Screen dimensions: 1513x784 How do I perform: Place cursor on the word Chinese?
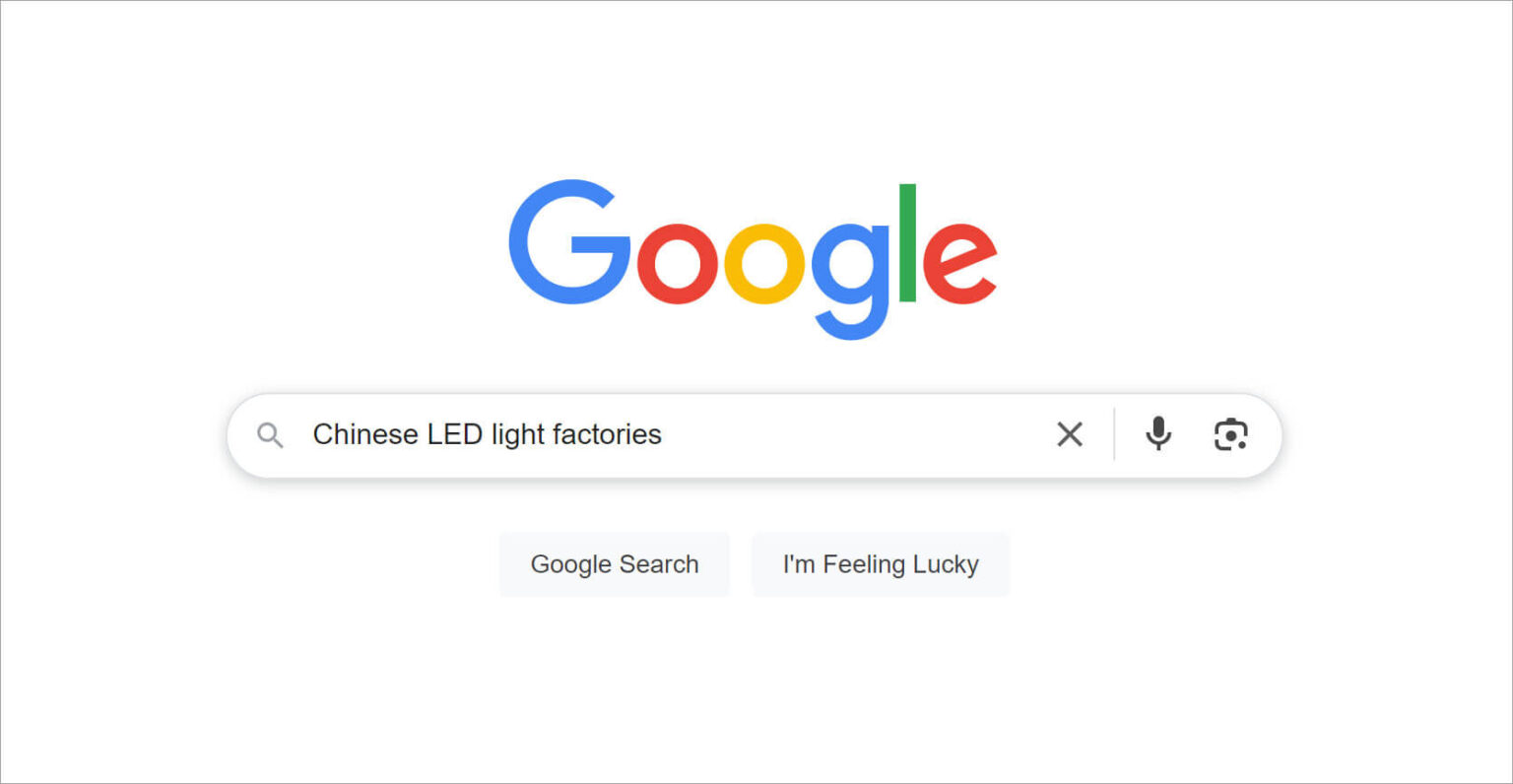coord(365,434)
